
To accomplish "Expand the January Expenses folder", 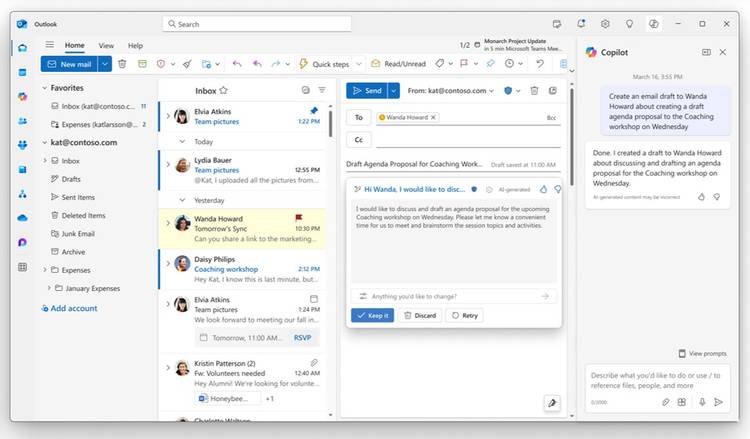I will coord(47,288).
